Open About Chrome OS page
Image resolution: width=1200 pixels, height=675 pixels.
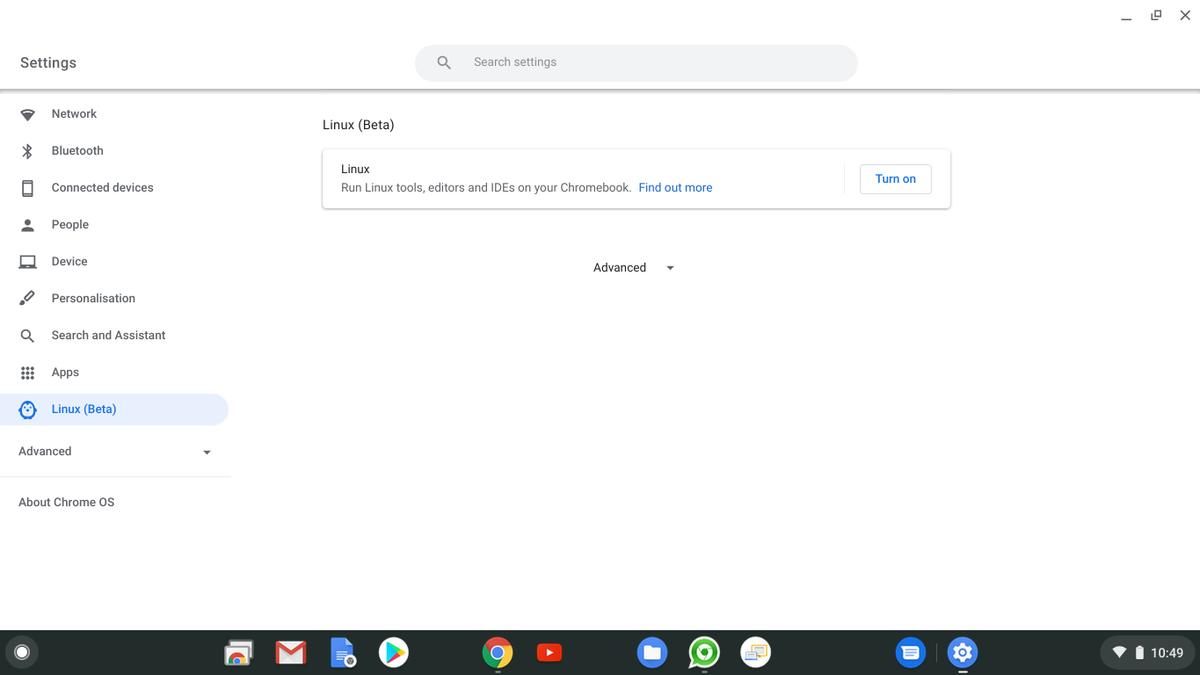pyautogui.click(x=66, y=503)
